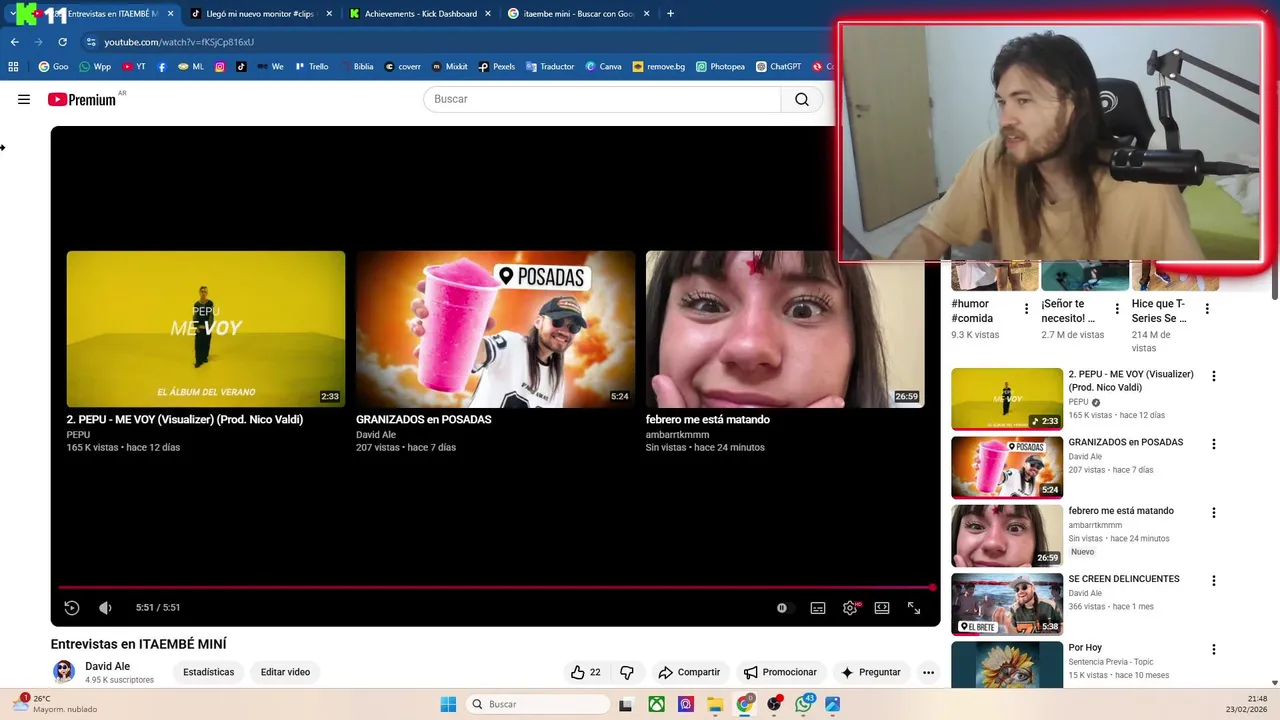This screenshot has height=720, width=1280.
Task: Click the video progress bar
Action: [x=495, y=587]
